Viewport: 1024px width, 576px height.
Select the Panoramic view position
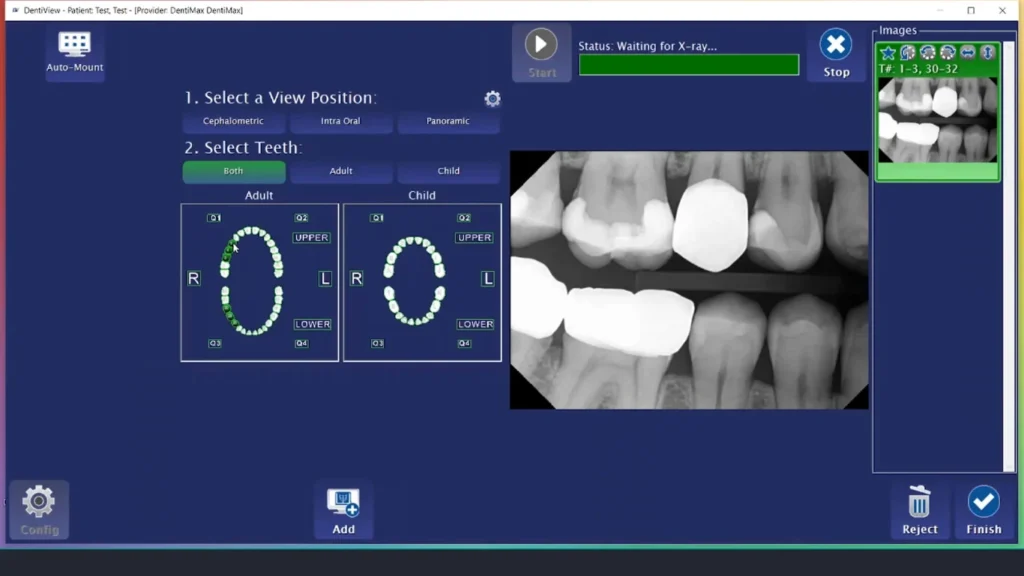(448, 121)
